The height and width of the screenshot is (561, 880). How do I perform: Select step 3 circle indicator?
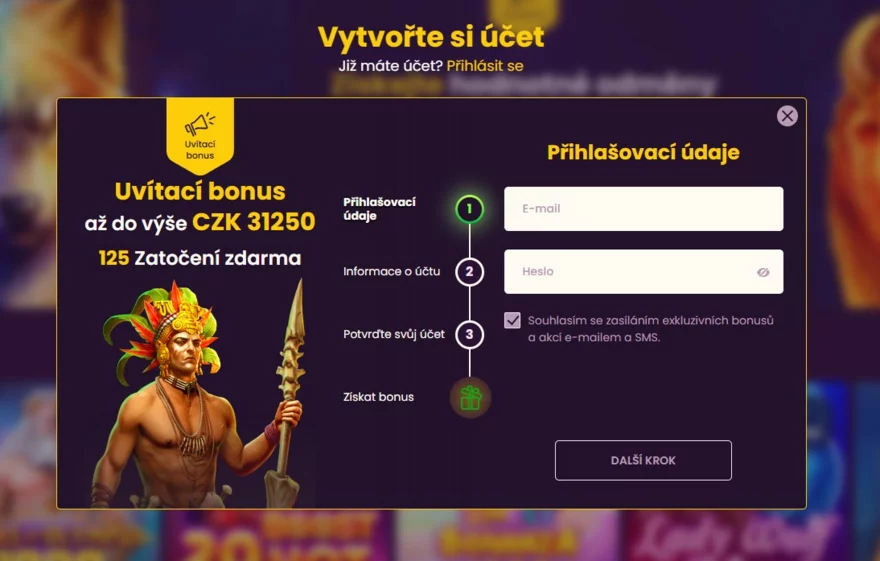coord(470,335)
